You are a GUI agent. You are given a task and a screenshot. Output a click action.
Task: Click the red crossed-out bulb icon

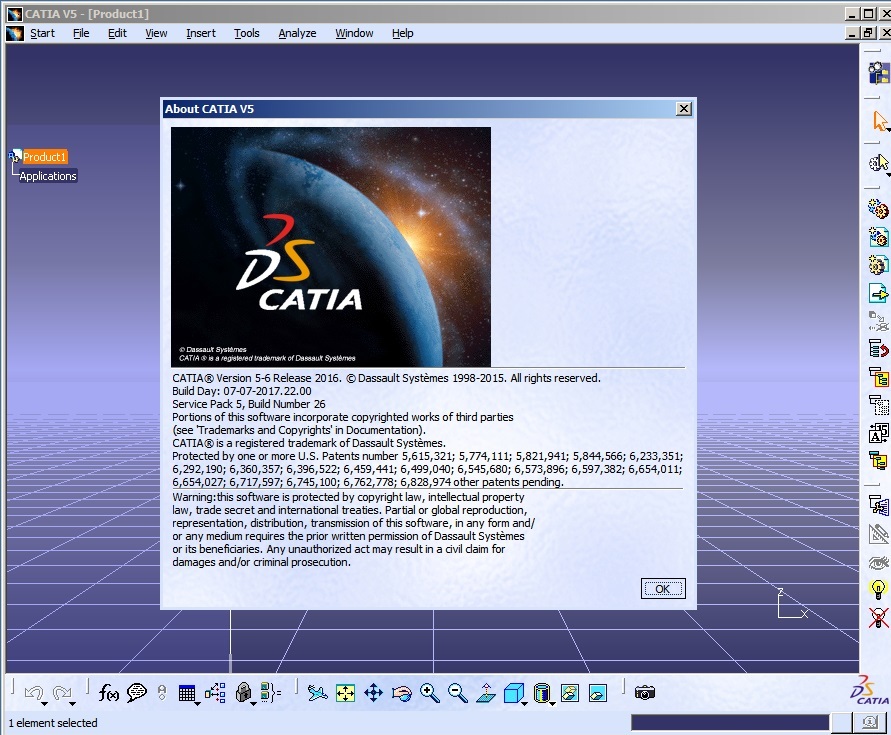[878, 617]
